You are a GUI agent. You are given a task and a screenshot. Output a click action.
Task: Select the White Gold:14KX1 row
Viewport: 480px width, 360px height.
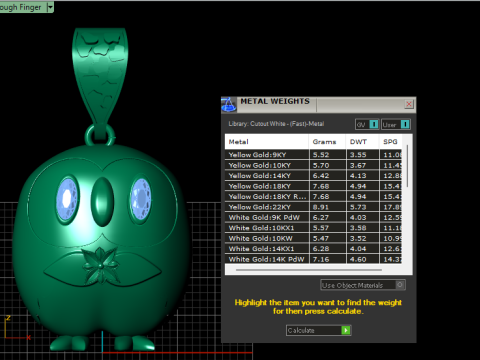(x=313, y=249)
